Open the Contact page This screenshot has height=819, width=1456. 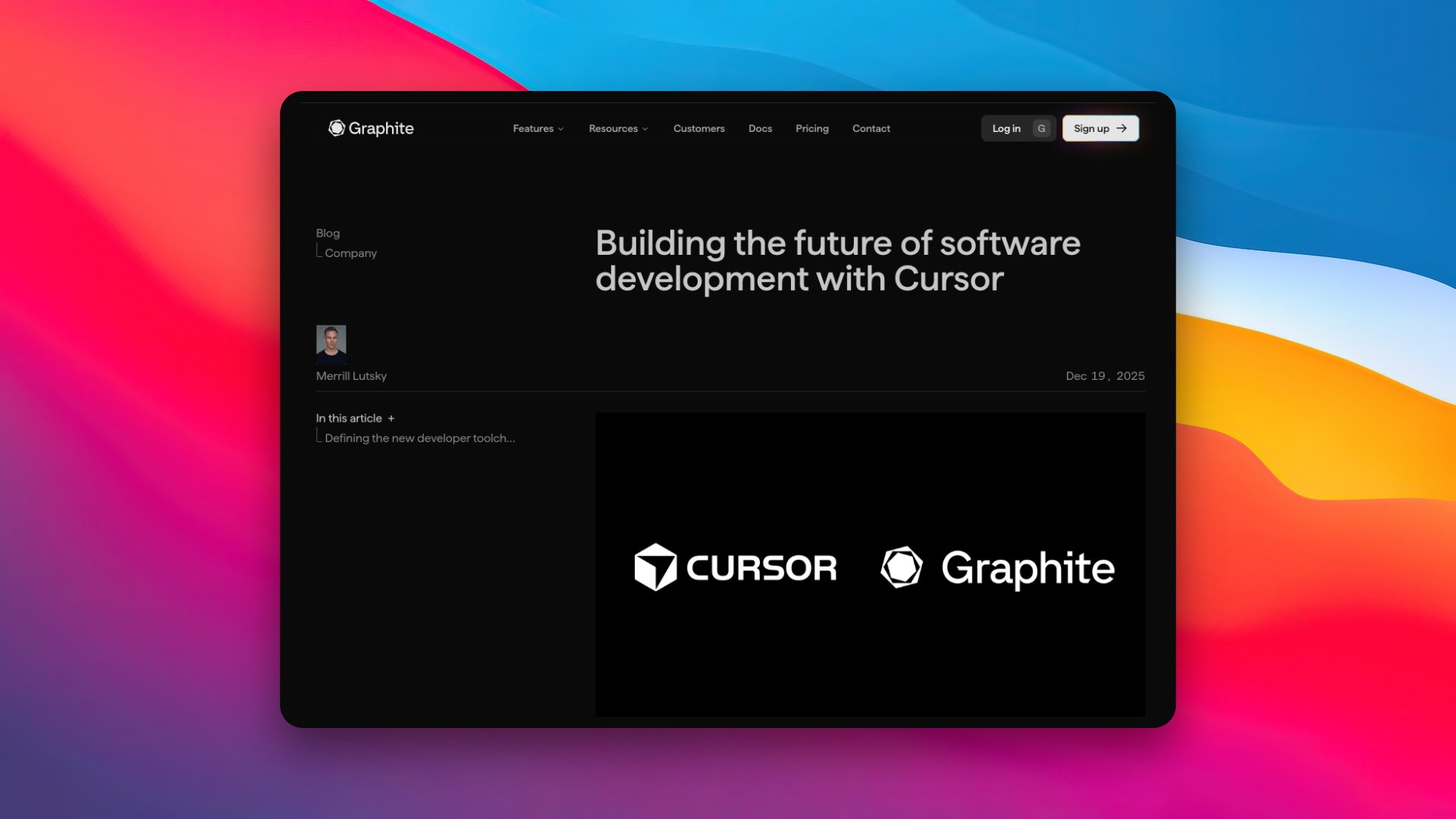coord(871,129)
